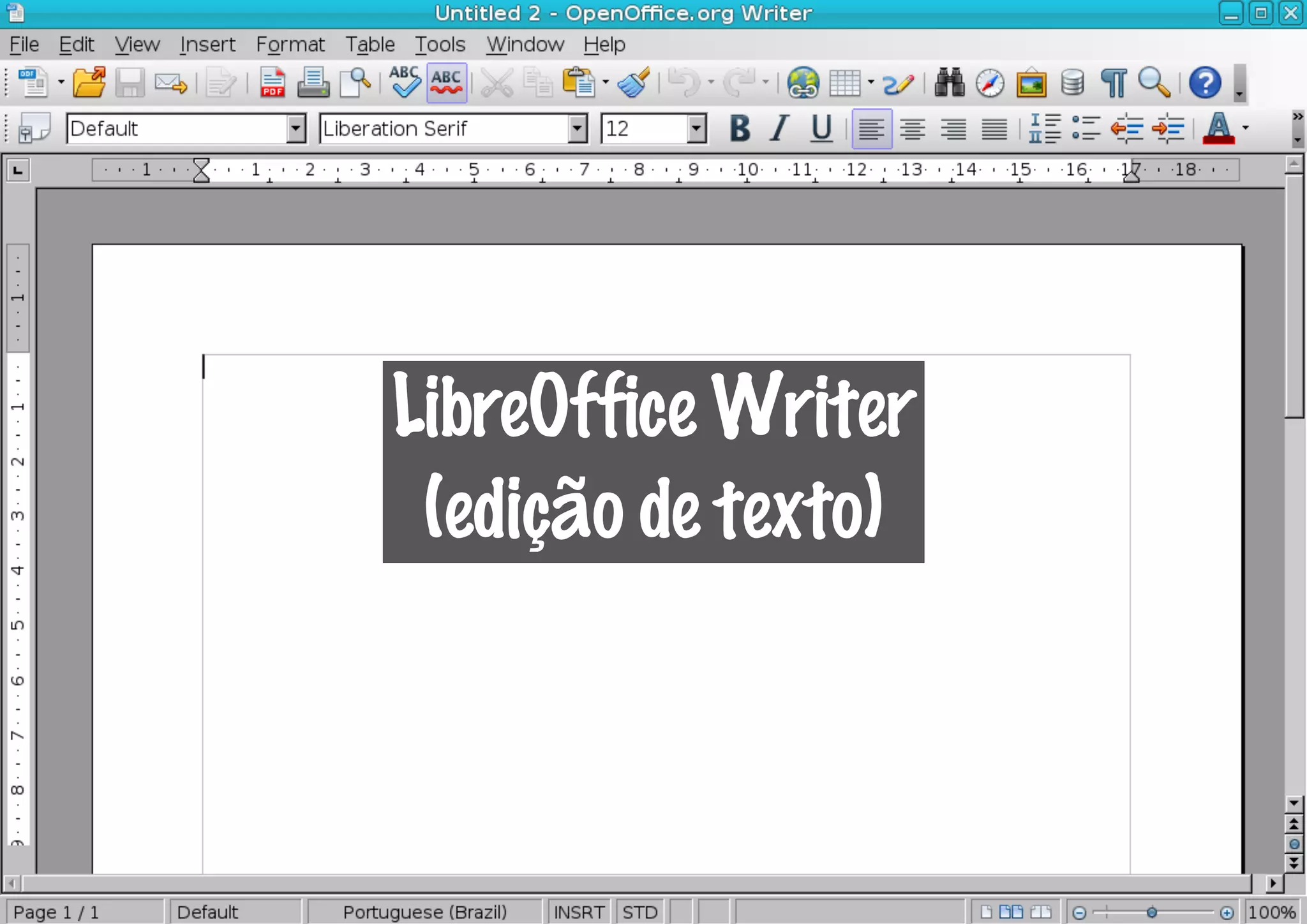Show Draw Functions toolbar
Screen dimensions: 1307x924
coord(897,83)
